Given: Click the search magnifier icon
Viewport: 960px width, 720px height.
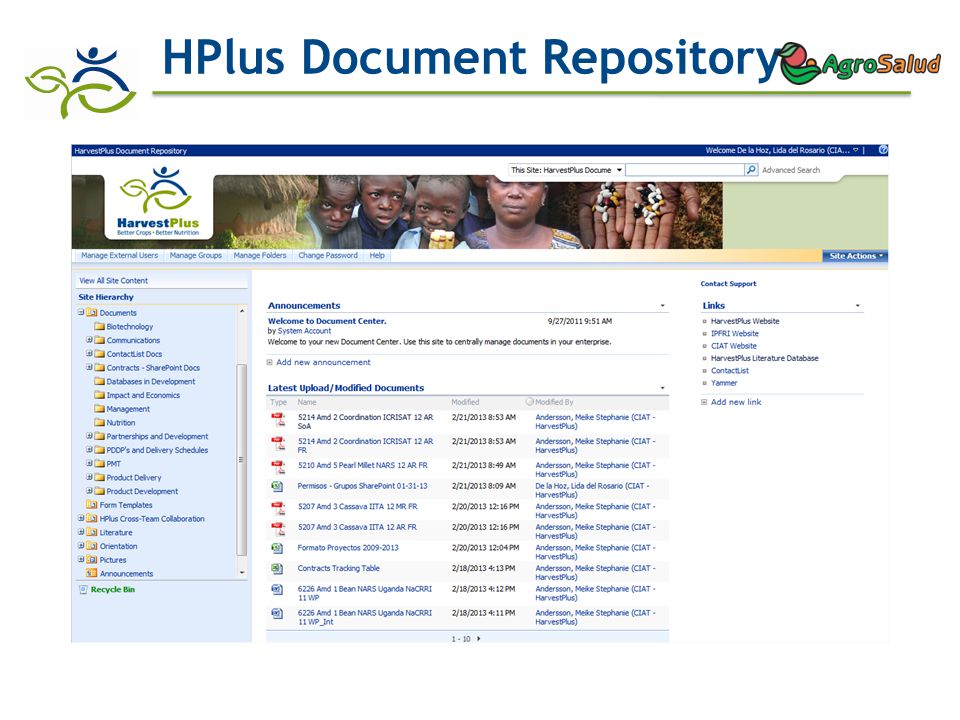Looking at the screenshot, I should [751, 170].
